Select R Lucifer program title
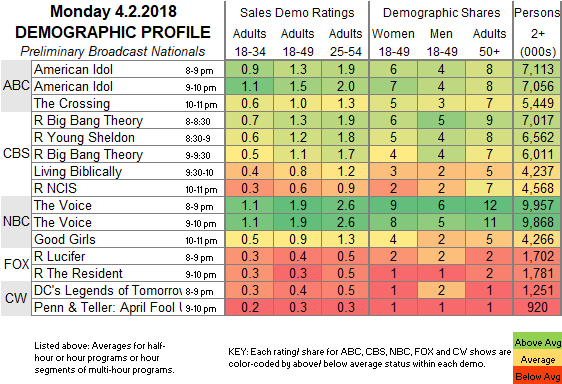Viewport: 562px width, 384px height. point(59,256)
